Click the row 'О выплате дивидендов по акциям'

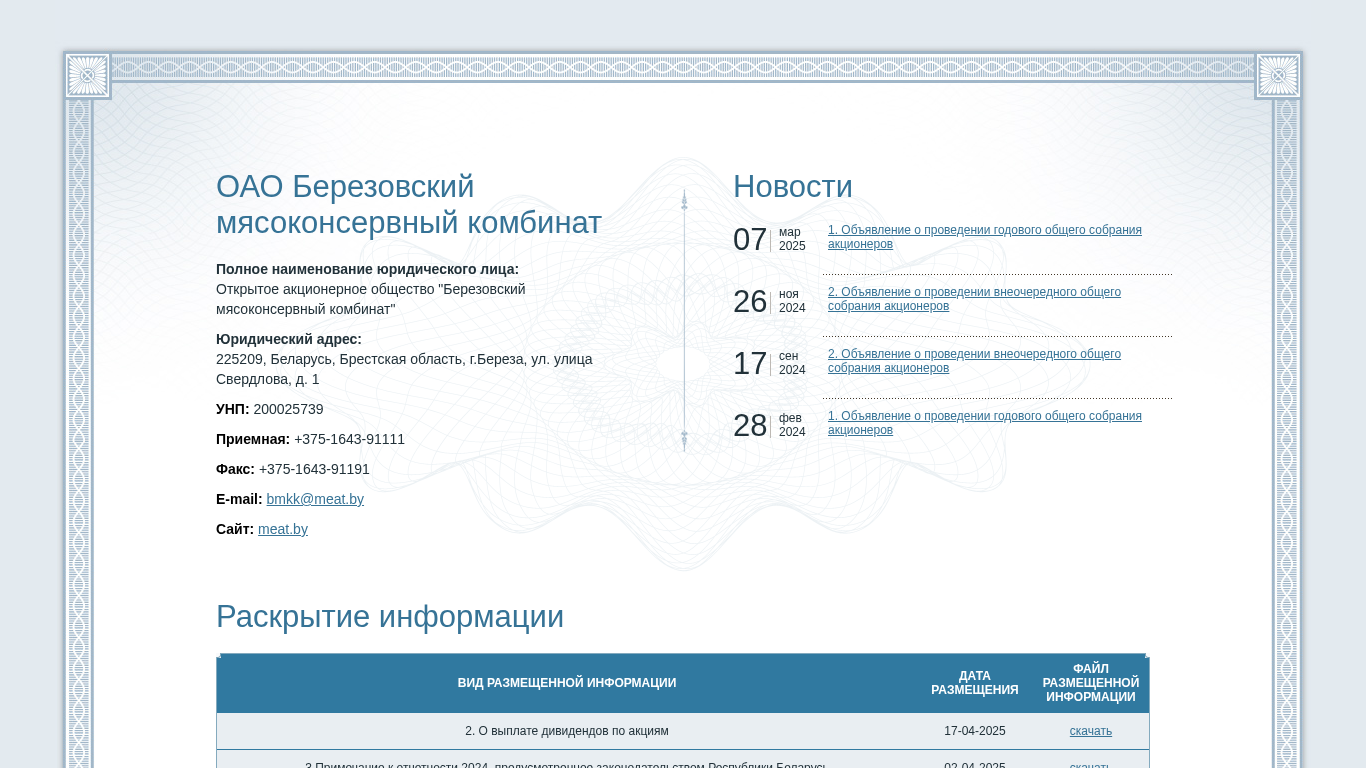[x=567, y=731]
